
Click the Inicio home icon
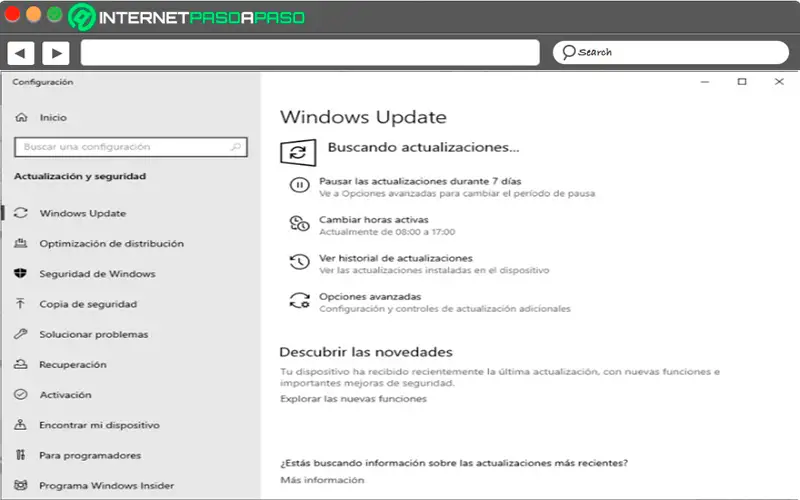[x=21, y=117]
